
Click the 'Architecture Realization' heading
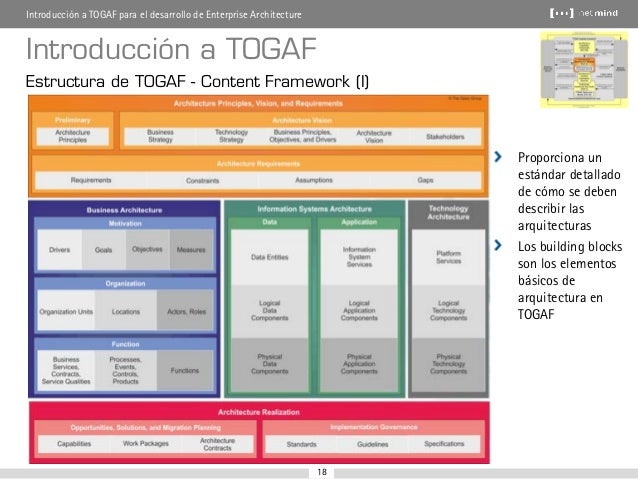(259, 412)
